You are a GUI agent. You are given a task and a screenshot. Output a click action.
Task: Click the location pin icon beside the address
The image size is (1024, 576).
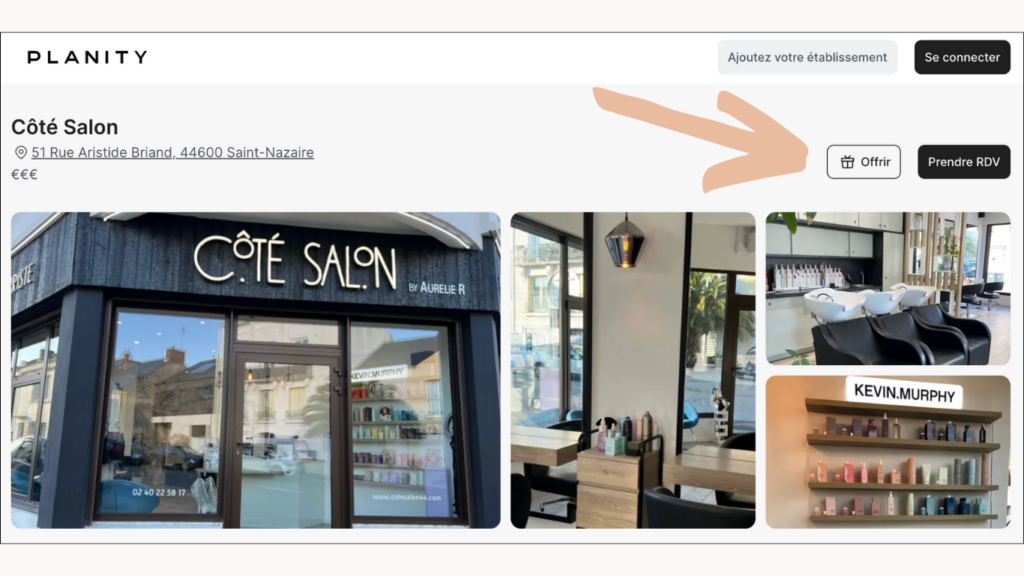(21, 152)
